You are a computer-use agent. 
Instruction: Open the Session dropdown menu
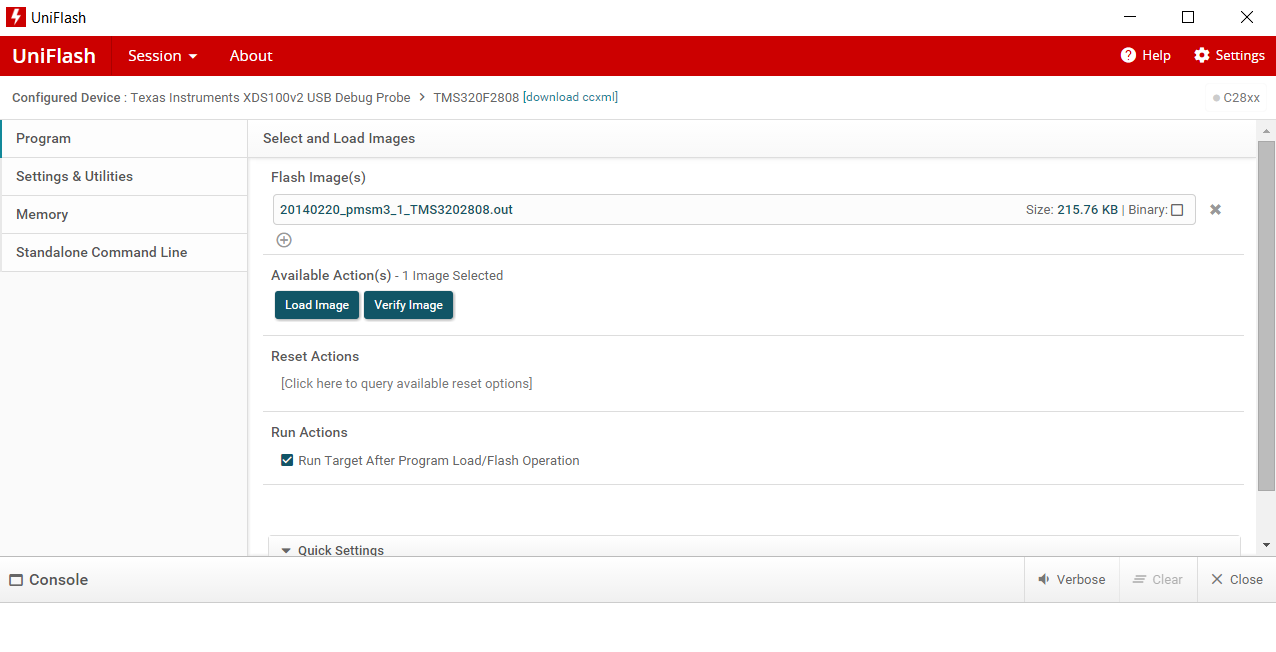click(162, 56)
